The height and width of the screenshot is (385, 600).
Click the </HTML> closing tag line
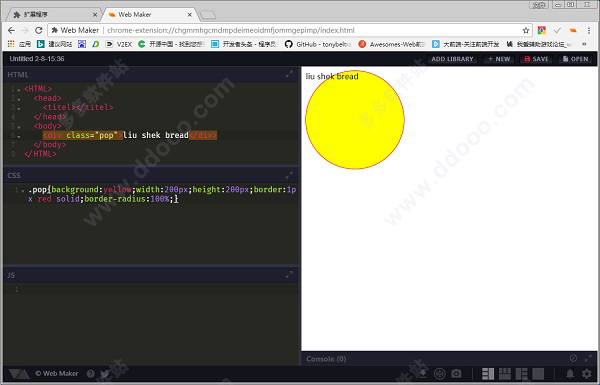[40, 154]
